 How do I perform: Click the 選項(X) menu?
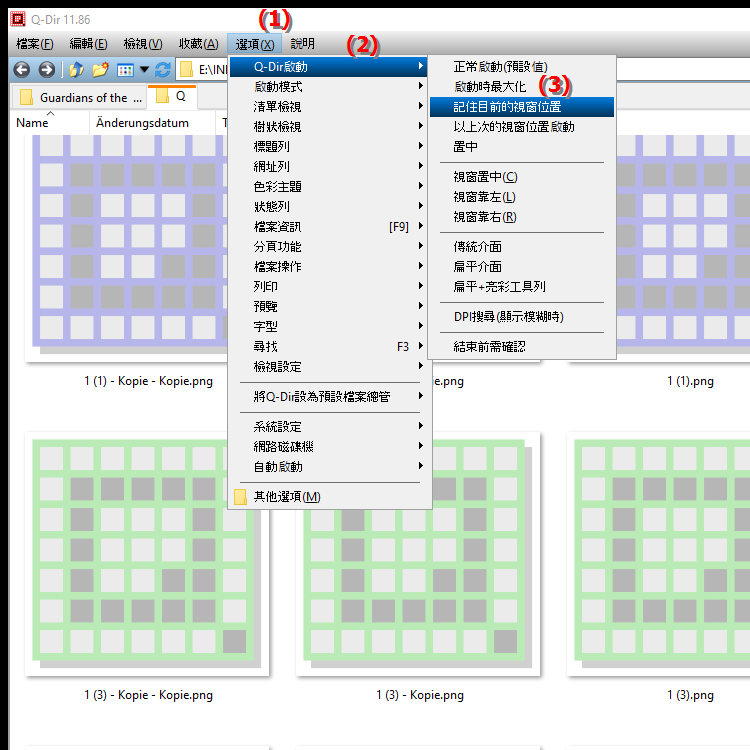click(254, 44)
